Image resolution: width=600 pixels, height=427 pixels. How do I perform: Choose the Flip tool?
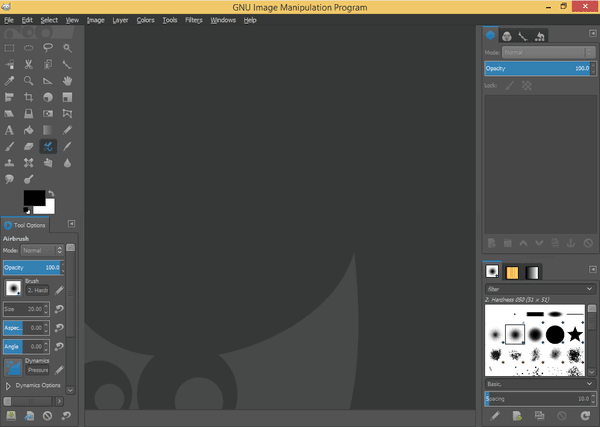(48, 114)
